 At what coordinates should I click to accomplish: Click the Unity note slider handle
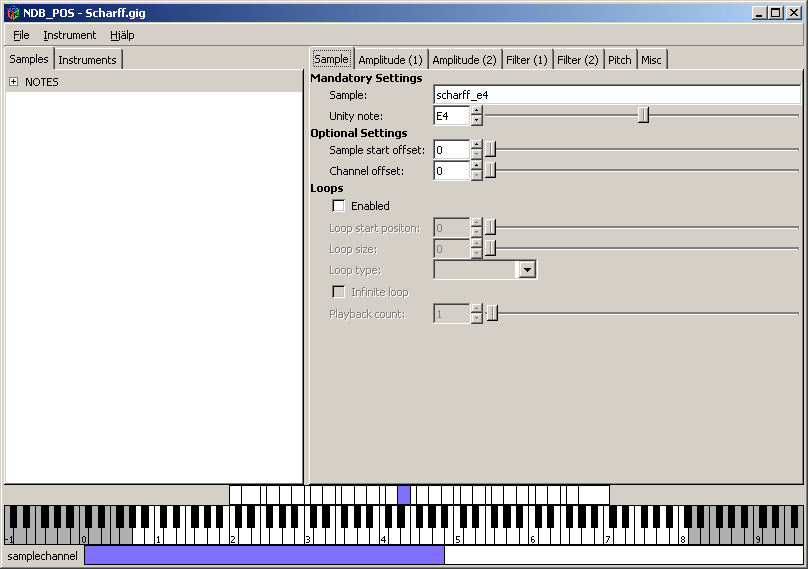[643, 115]
